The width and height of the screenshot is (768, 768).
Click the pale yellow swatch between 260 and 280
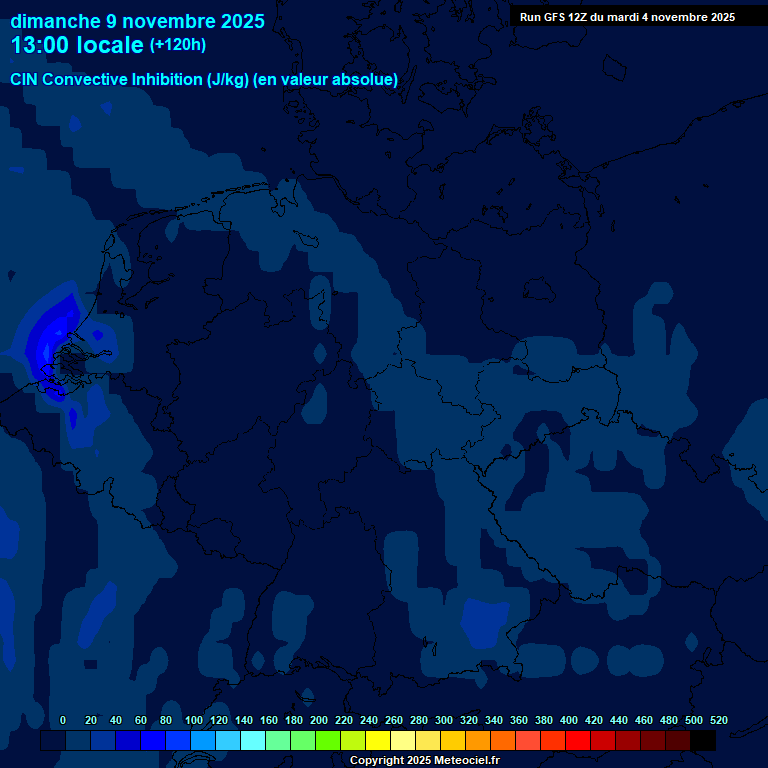point(403,740)
